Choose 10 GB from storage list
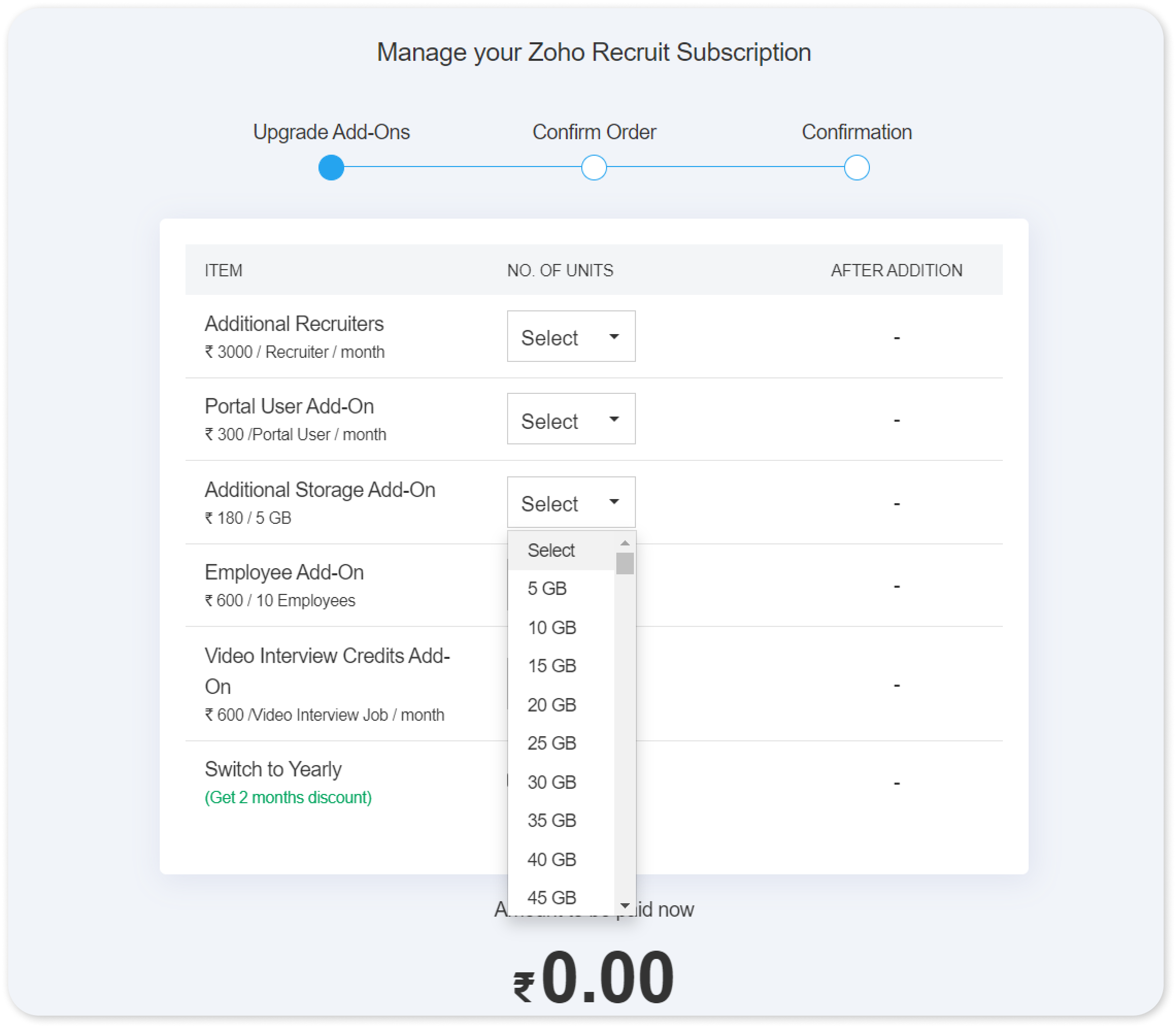Screen dimensions: 1176x1028 pyautogui.click(x=551, y=627)
